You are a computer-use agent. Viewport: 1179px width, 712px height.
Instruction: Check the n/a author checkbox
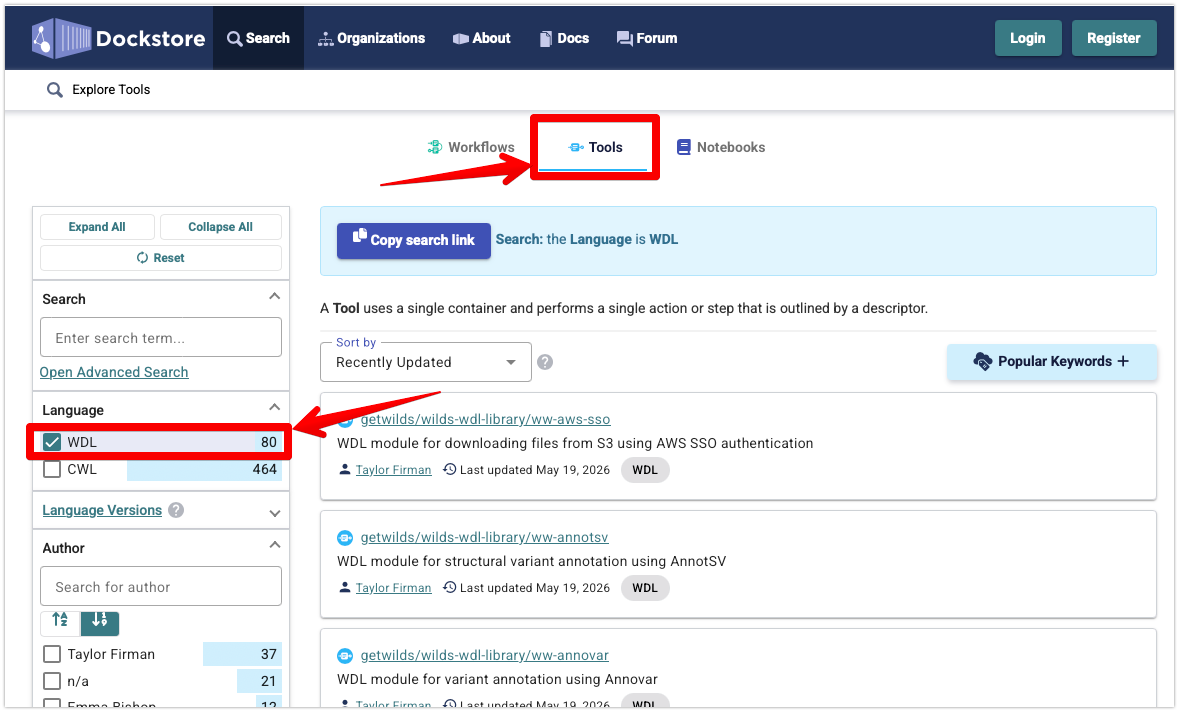pyautogui.click(x=52, y=681)
